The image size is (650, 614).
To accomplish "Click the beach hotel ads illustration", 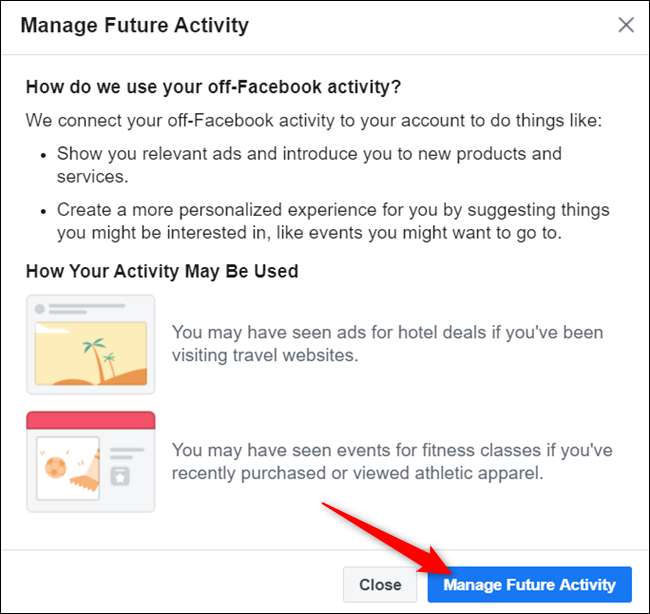I will coord(90,343).
